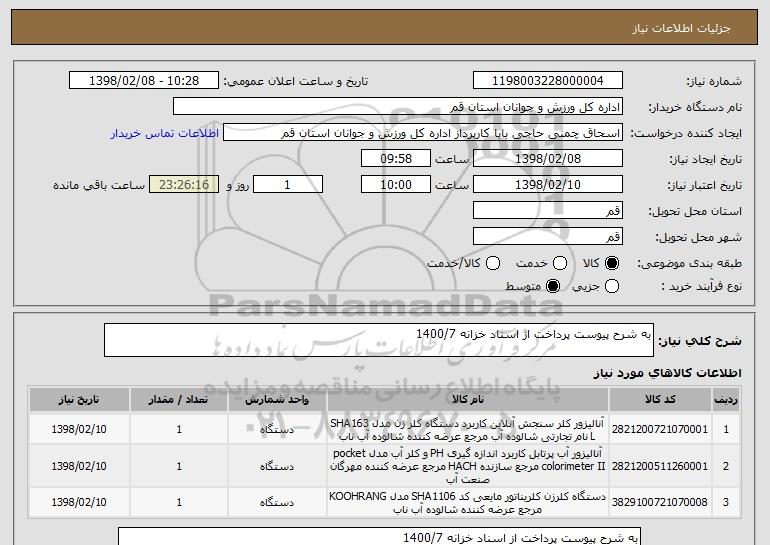
Task: Click the need number field 1198003228000004
Action: (x=548, y=81)
